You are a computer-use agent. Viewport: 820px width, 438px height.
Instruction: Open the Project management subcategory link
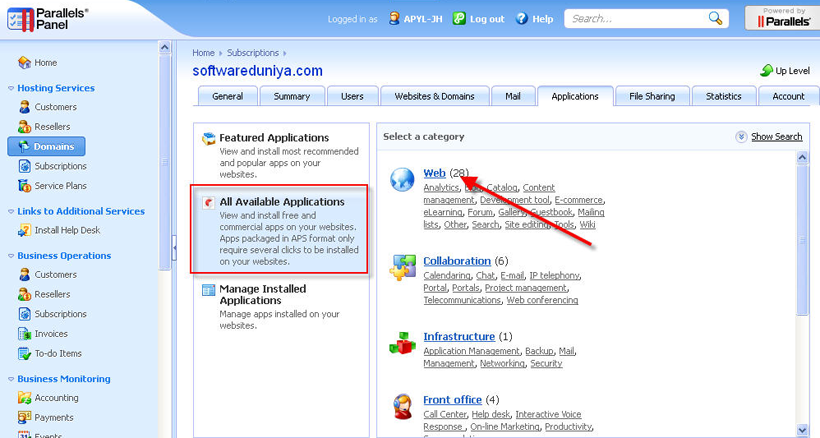(x=526, y=288)
